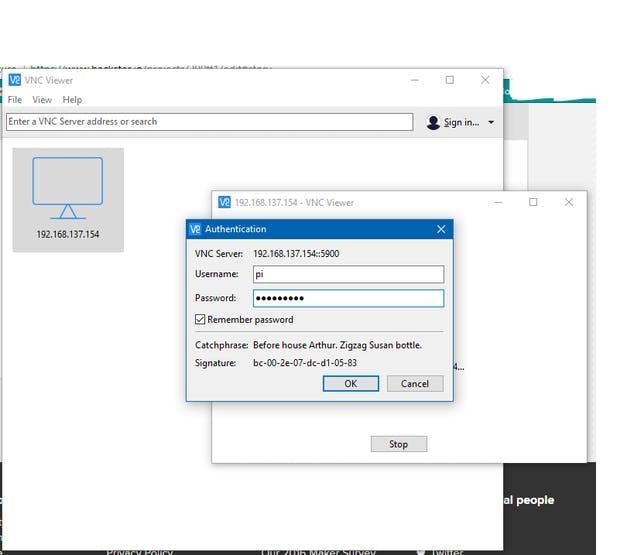Click the VNC Viewer logo in main title bar
The width and height of the screenshot is (625, 555).
(x=15, y=80)
